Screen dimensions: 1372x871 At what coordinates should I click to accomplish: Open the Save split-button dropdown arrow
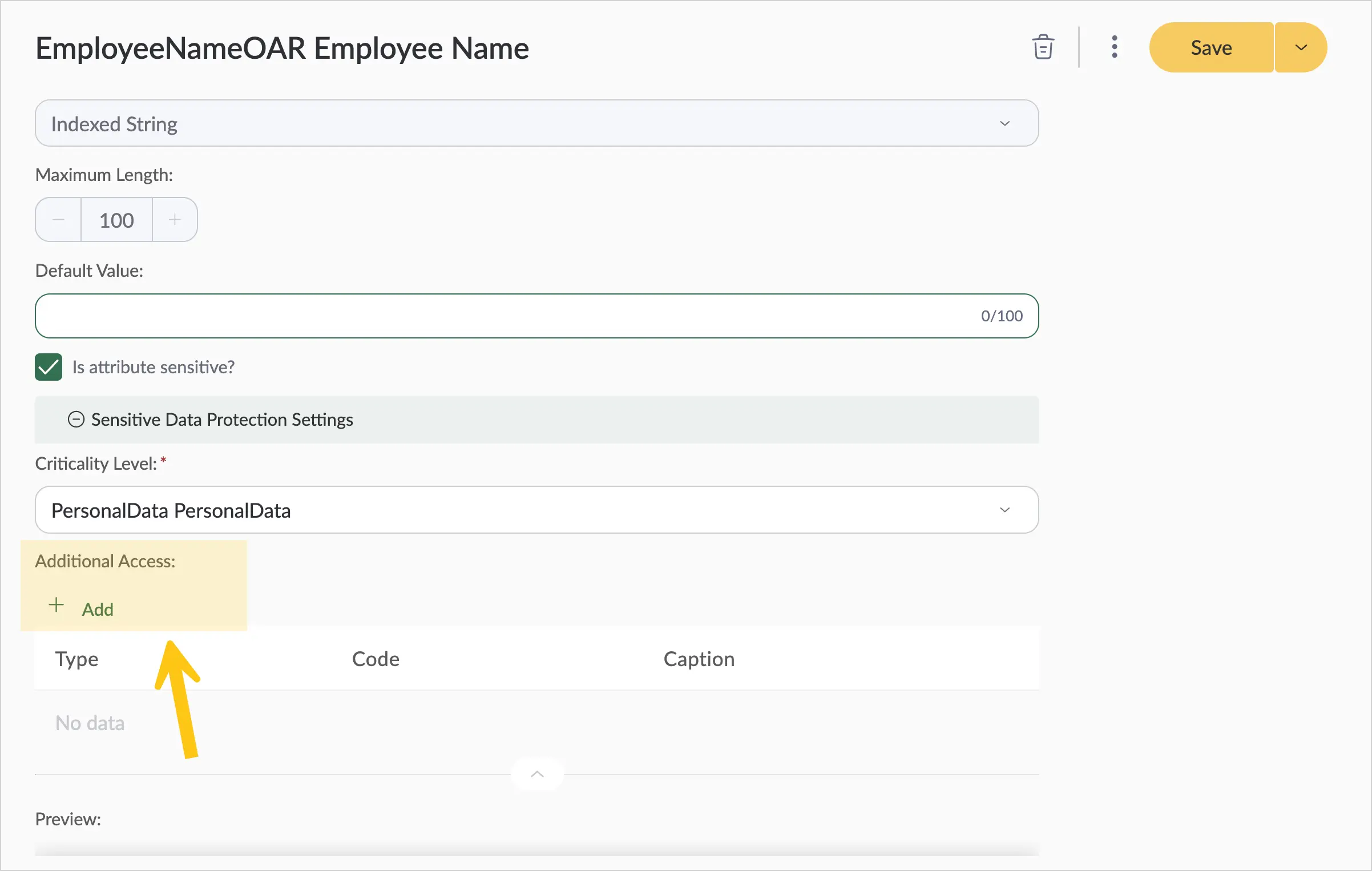pos(1301,47)
